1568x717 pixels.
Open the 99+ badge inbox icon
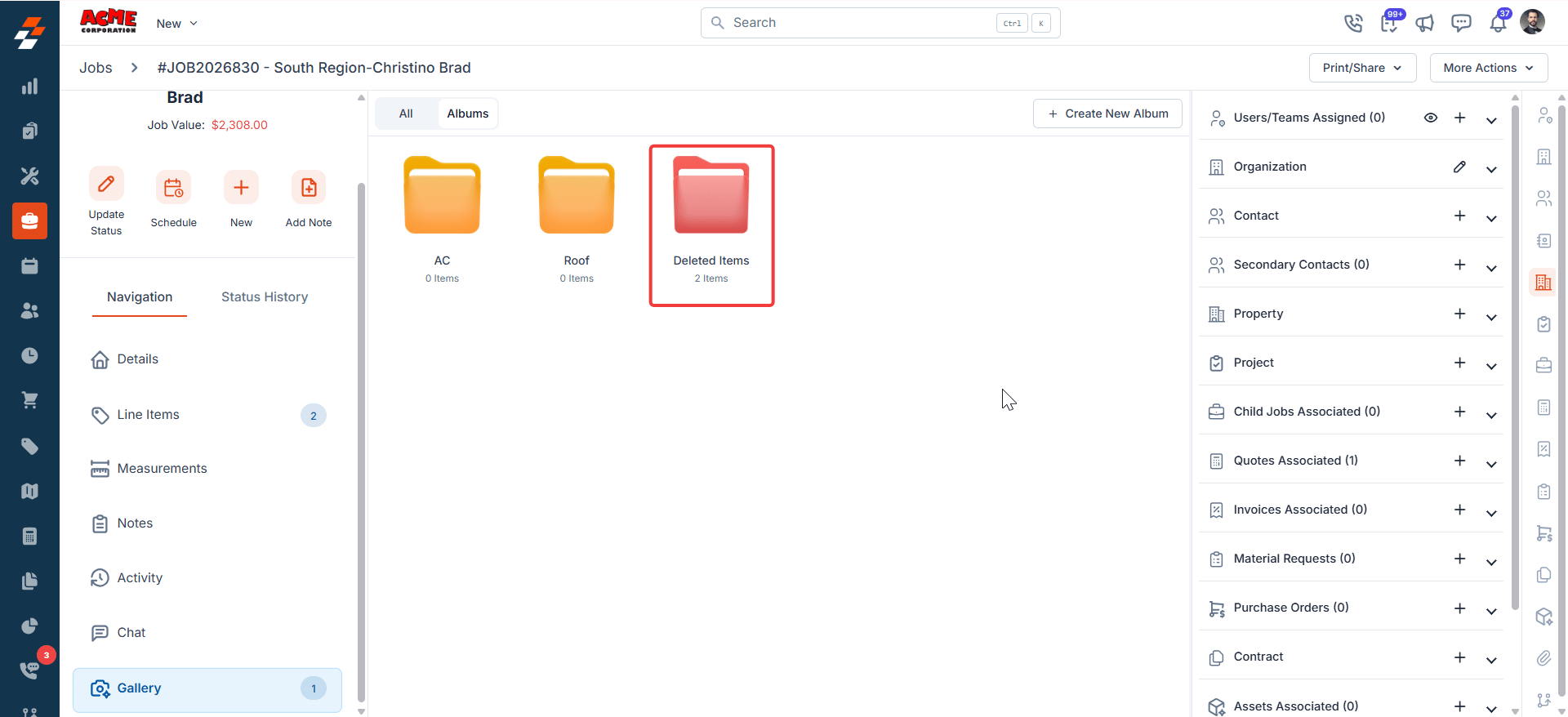pos(1389,23)
